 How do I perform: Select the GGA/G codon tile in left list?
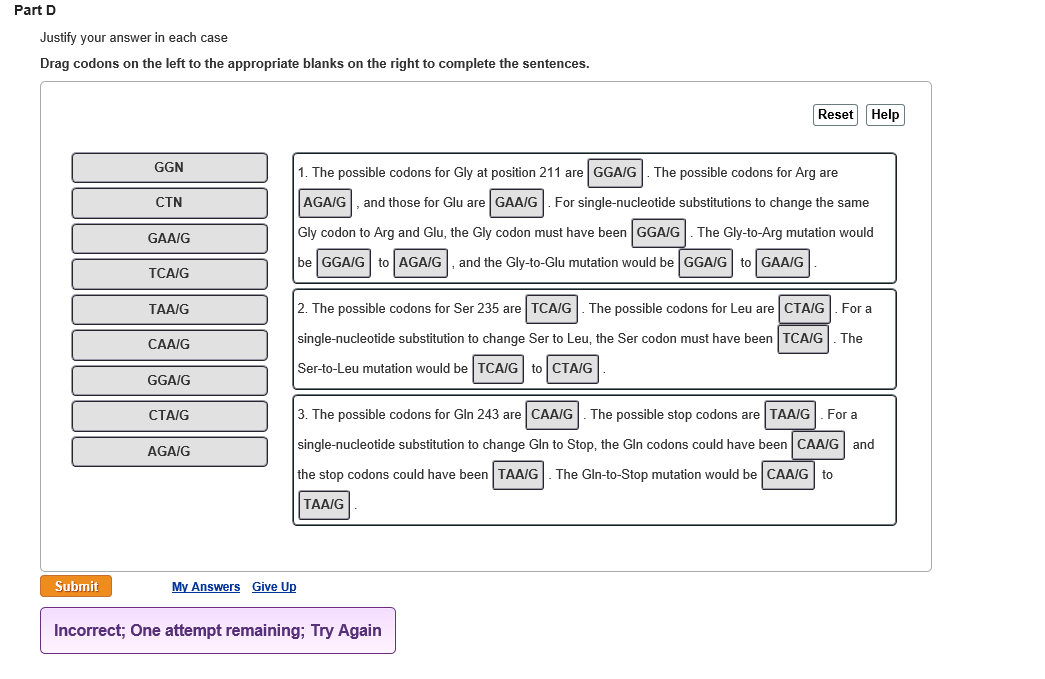click(x=169, y=380)
